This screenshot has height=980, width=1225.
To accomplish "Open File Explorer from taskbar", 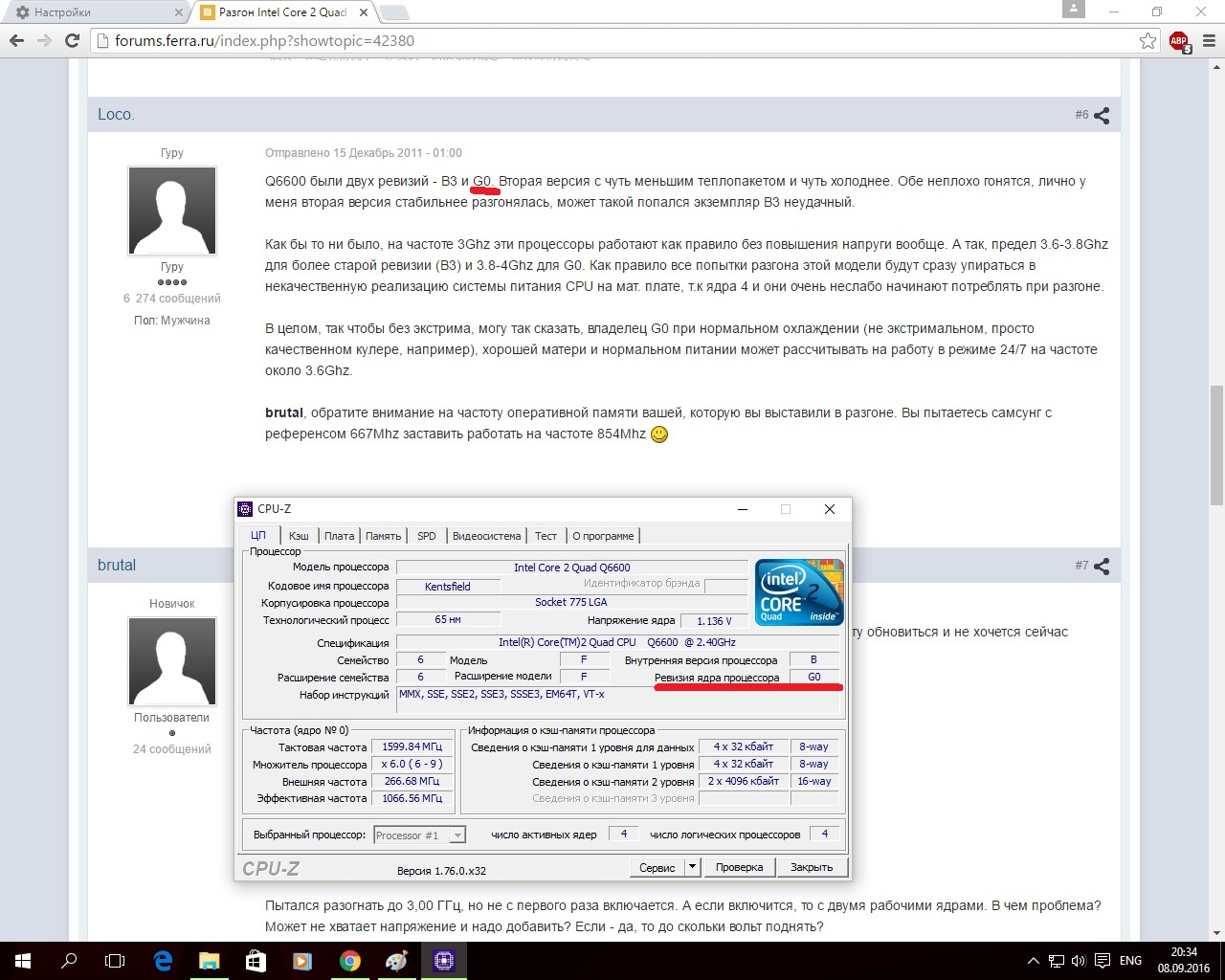I will (209, 961).
